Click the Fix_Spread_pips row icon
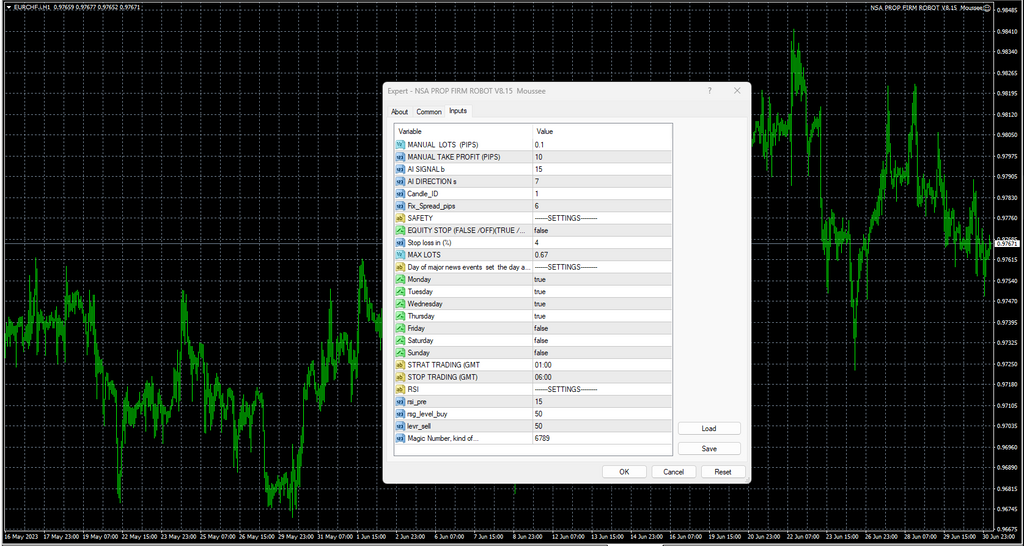This screenshot has height=546, width=1024. tap(400, 206)
